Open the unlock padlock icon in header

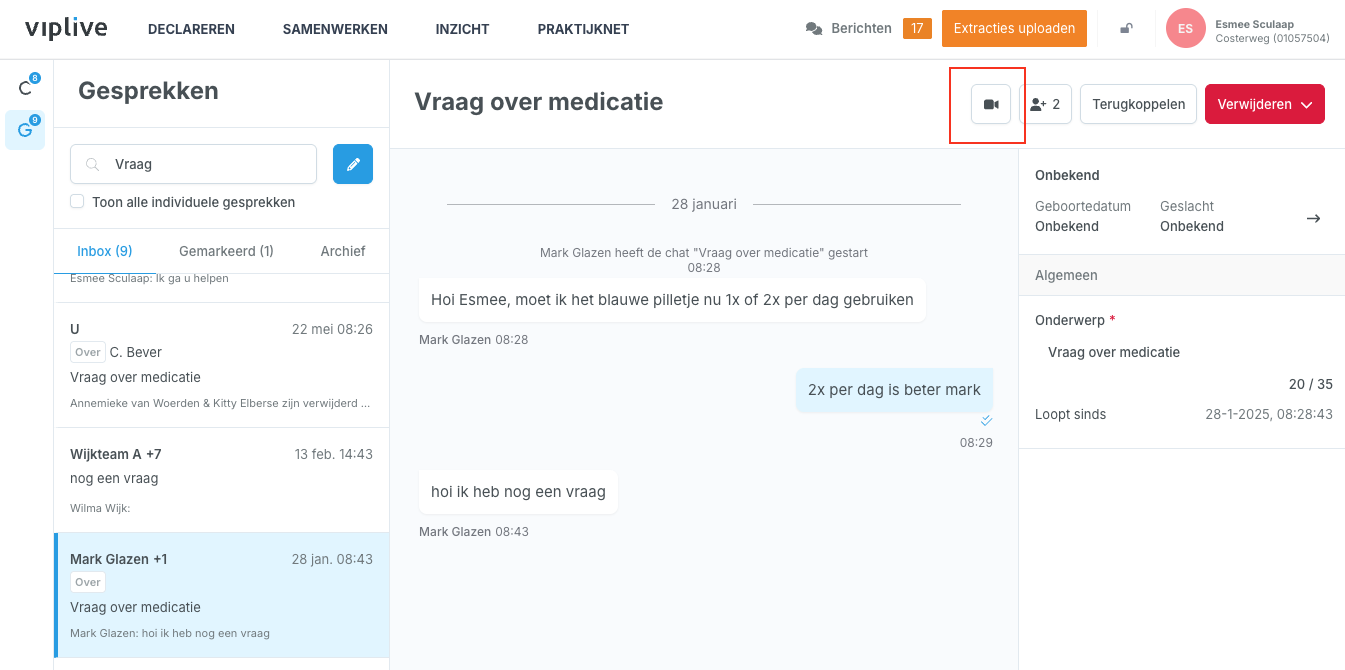[x=1126, y=29]
